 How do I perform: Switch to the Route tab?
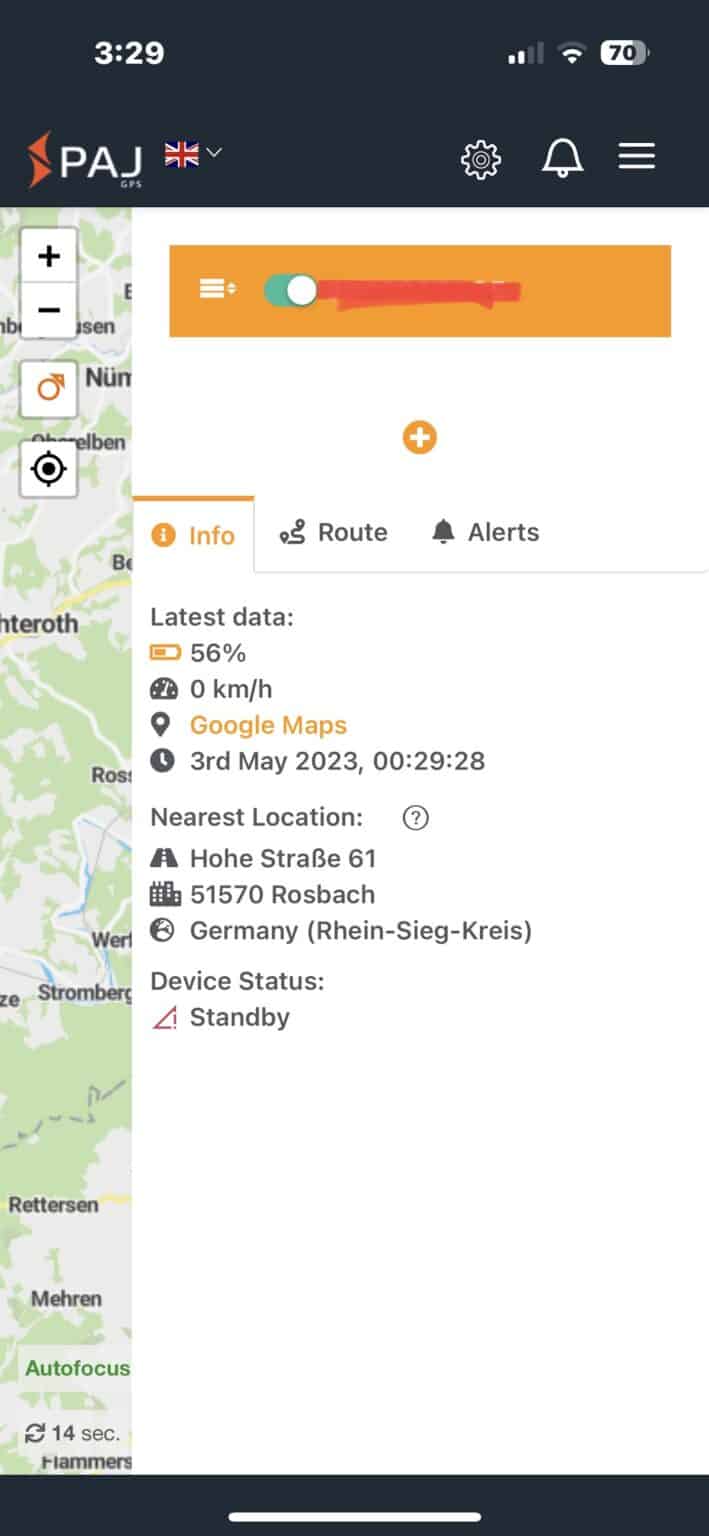pyautogui.click(x=334, y=532)
